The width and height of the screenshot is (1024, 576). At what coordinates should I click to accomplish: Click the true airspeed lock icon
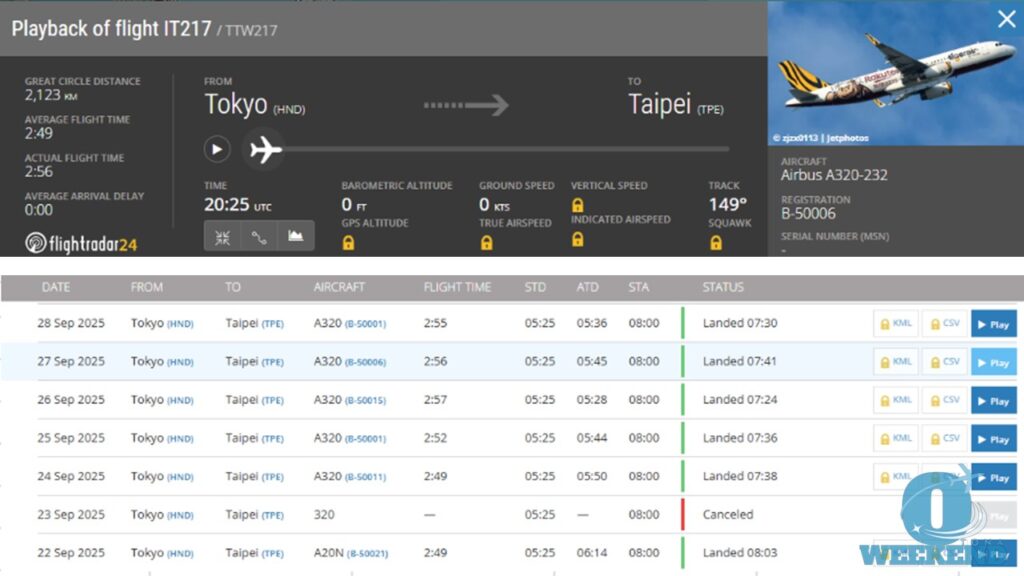click(486, 242)
